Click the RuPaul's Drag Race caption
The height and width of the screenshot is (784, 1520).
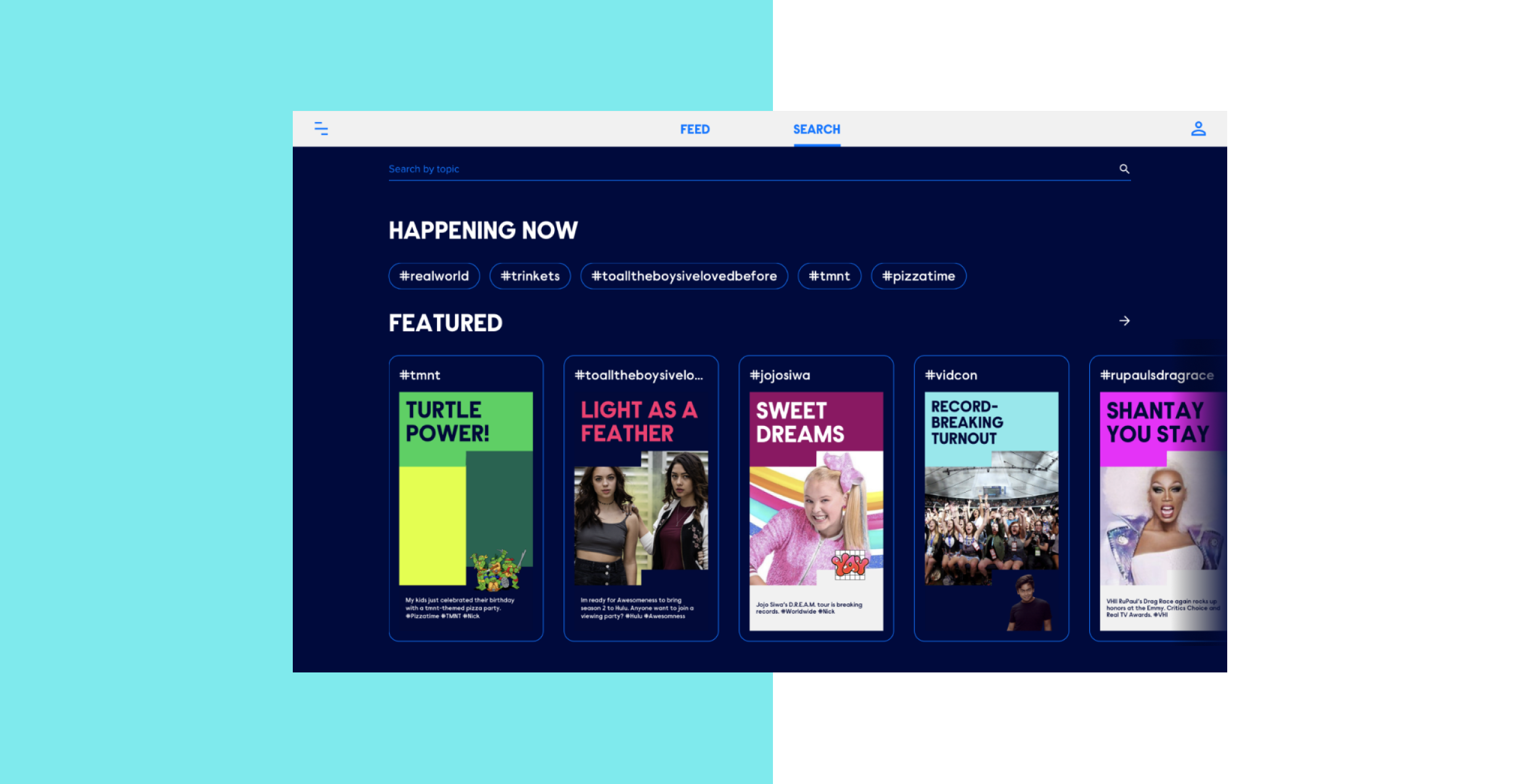click(x=1162, y=608)
